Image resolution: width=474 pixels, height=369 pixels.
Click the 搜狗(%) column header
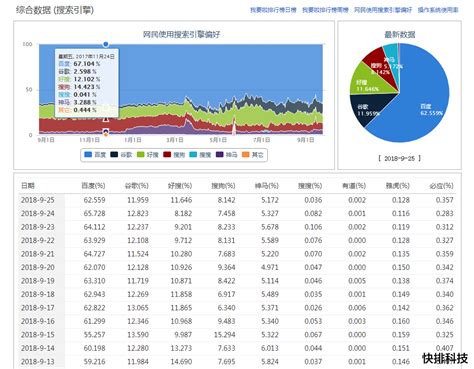(223, 186)
